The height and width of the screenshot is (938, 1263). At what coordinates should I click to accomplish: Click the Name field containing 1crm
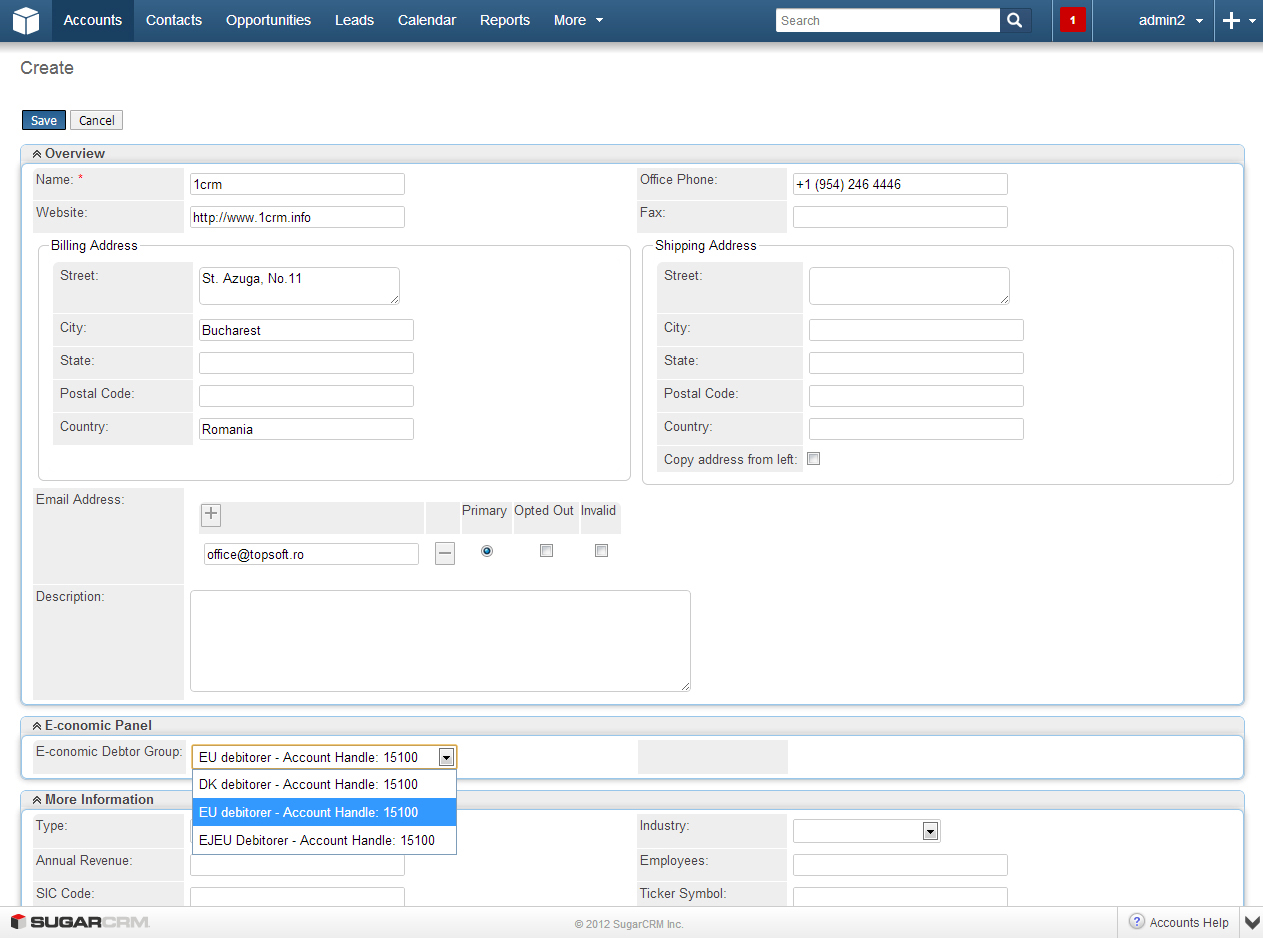(297, 184)
